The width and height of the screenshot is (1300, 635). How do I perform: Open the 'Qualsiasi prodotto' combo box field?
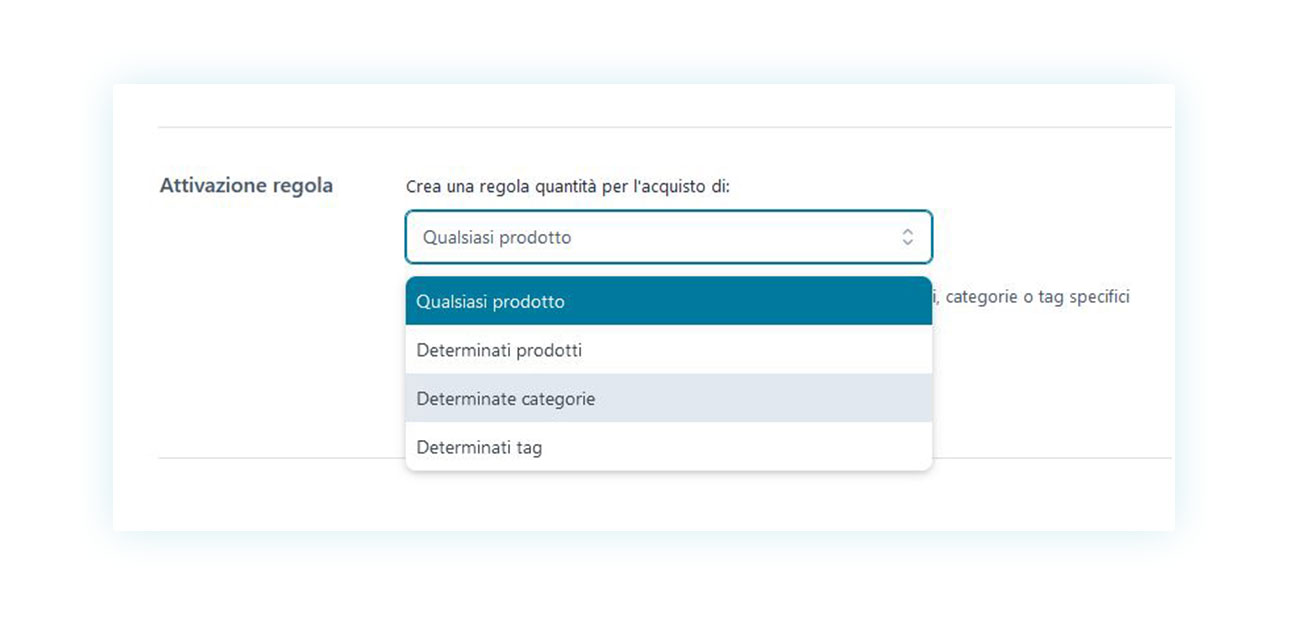click(668, 237)
